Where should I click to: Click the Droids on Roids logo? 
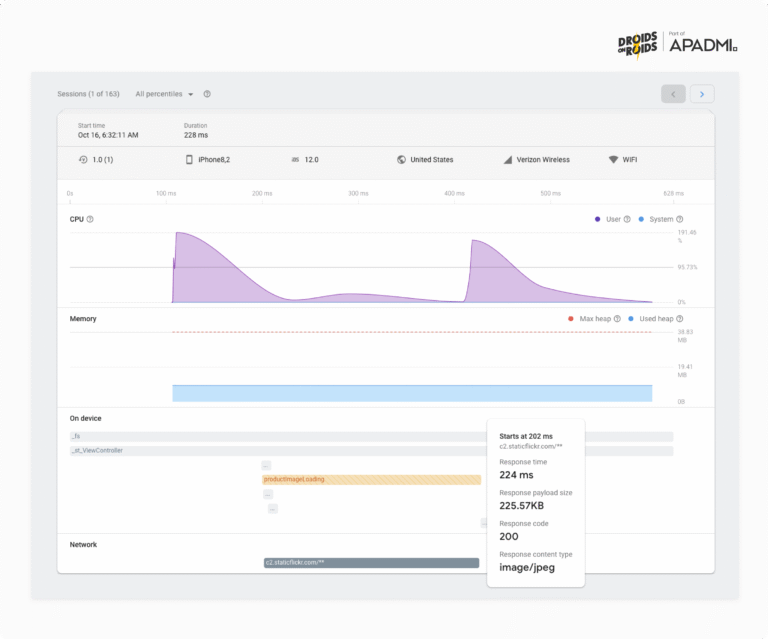coord(637,46)
